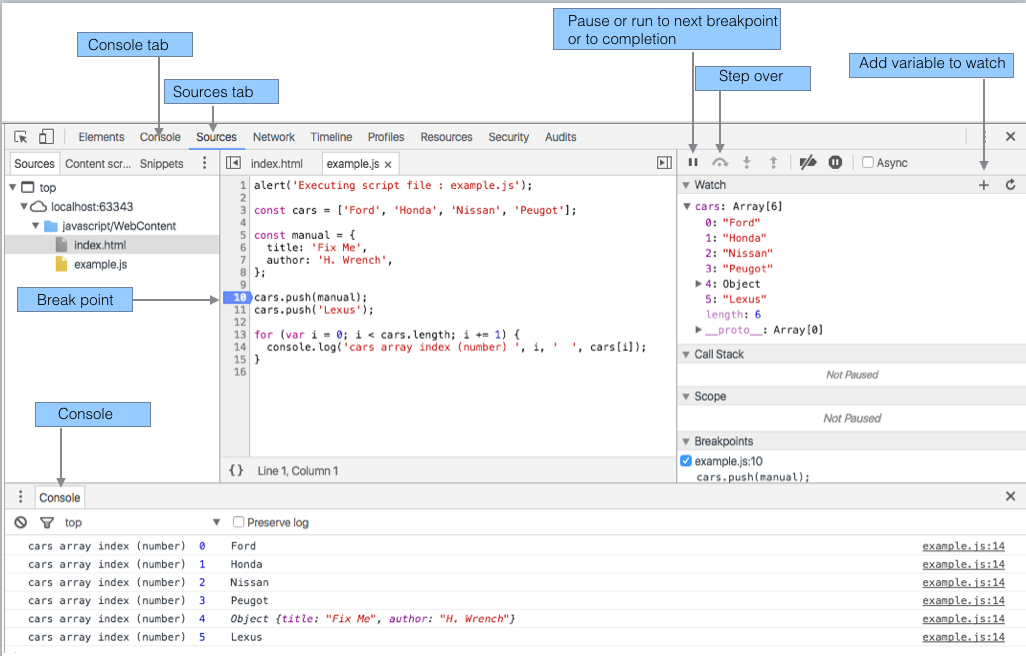Click the Deactivate breakpoints icon
Screen dimensions: 1026x656
pyautogui.click(x=808, y=162)
